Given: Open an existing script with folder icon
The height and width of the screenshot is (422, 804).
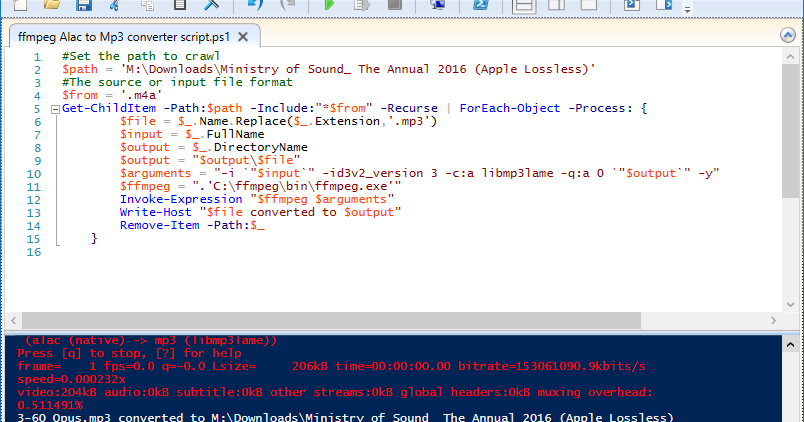Looking at the screenshot, I should pyautogui.click(x=51, y=5).
